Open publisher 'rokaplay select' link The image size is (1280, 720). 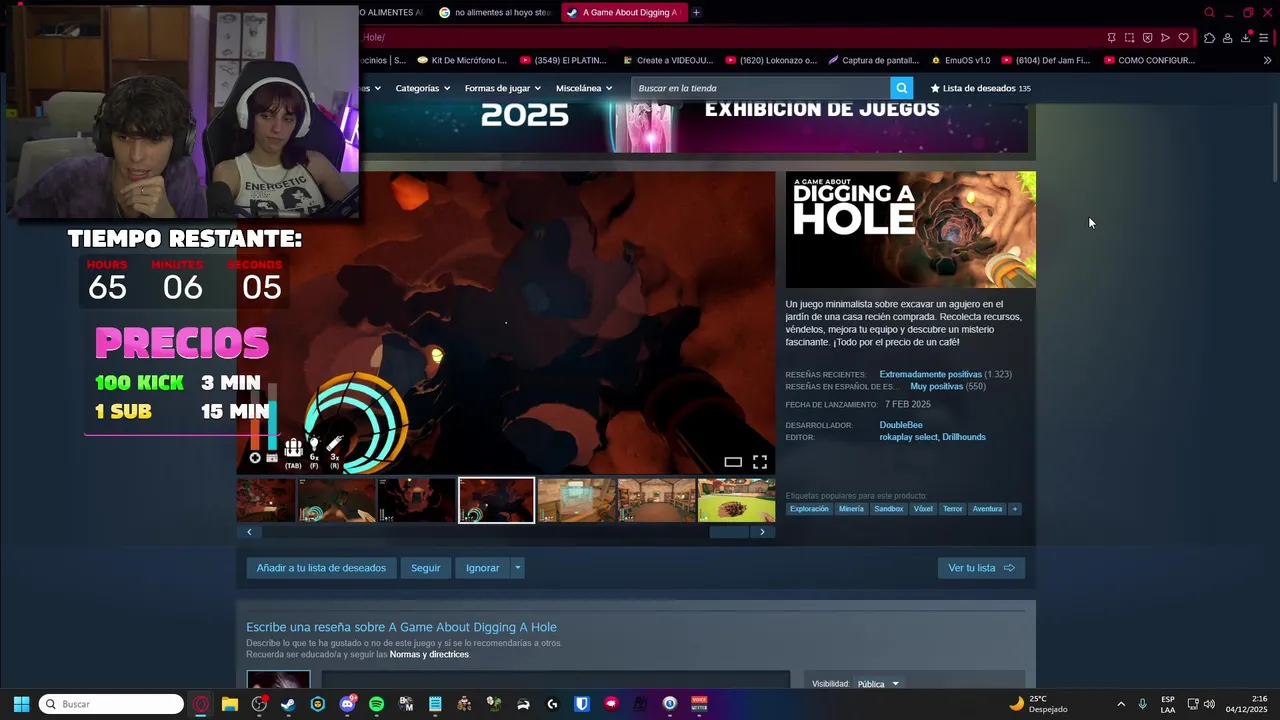pos(908,437)
